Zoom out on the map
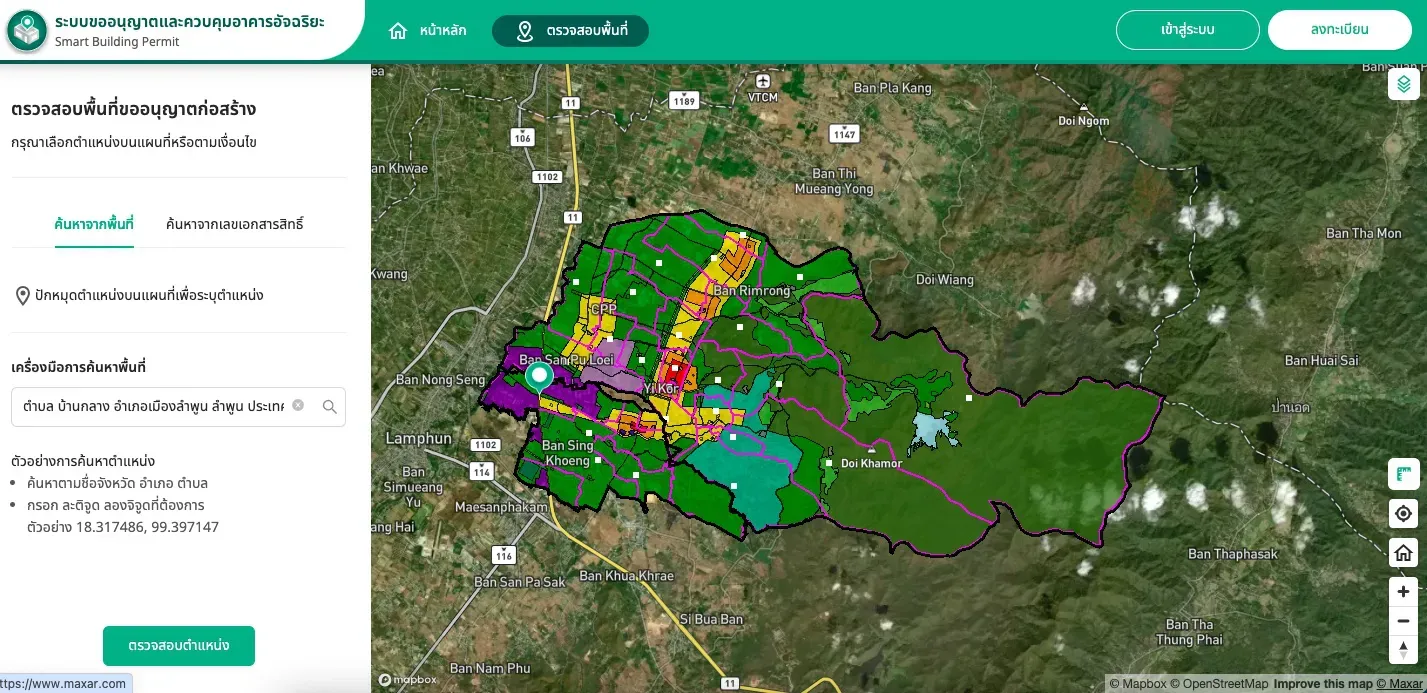The width and height of the screenshot is (1427, 693). tap(1403, 621)
